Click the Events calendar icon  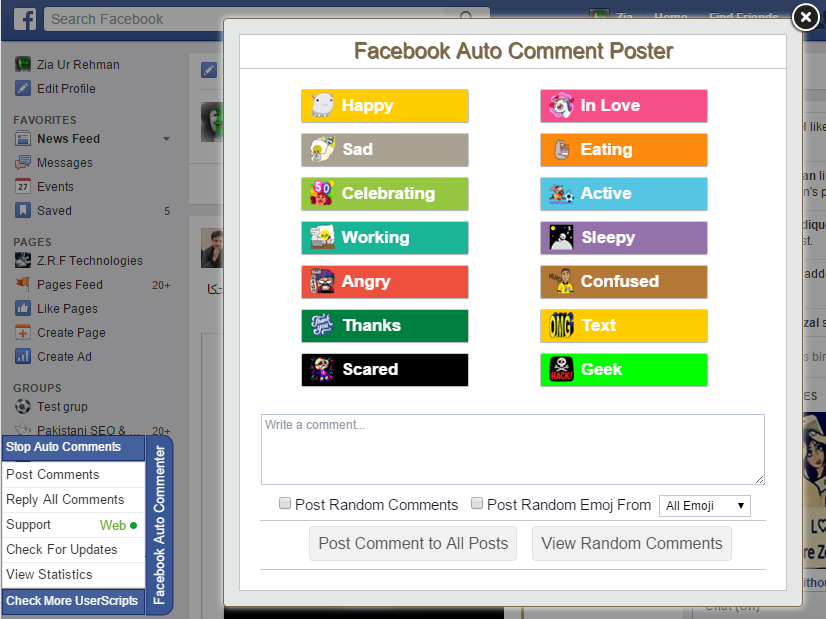point(23,186)
